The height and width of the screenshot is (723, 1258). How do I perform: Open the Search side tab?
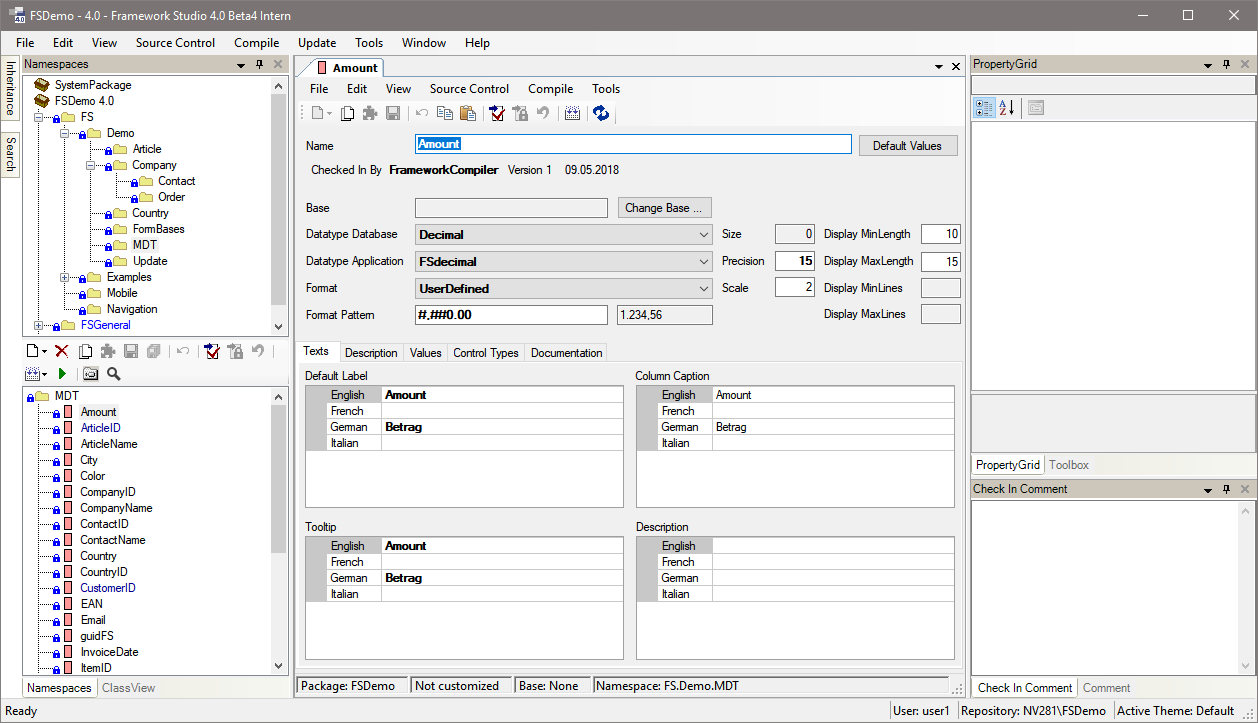click(x=9, y=155)
